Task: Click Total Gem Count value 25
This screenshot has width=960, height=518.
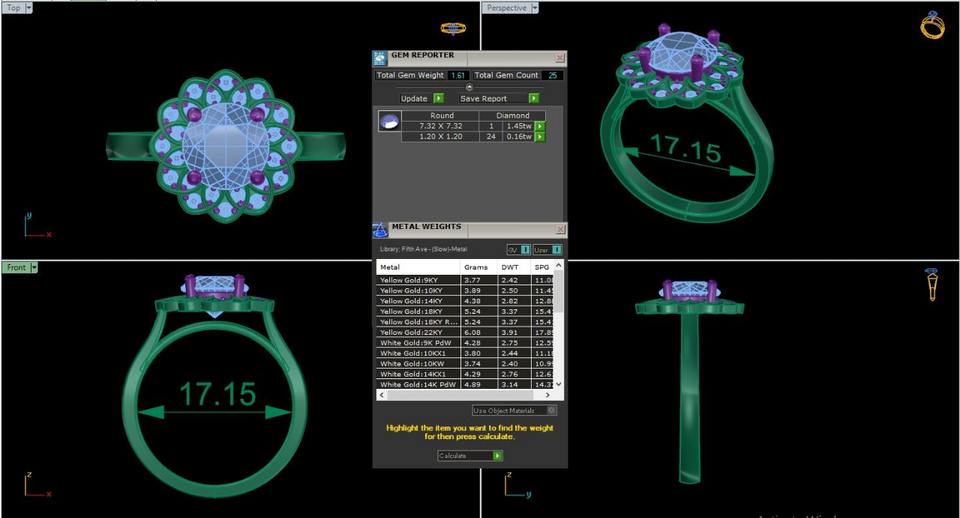Action: pos(552,75)
